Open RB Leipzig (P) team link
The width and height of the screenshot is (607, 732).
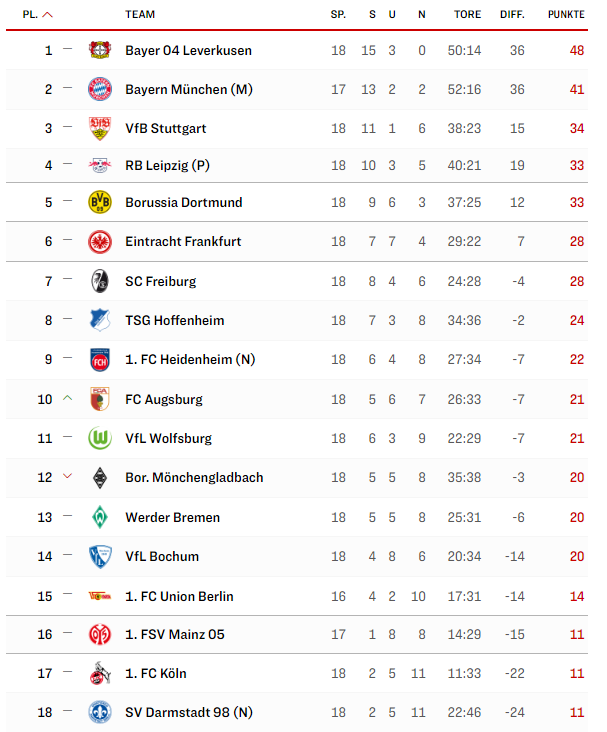pyautogui.click(x=167, y=165)
